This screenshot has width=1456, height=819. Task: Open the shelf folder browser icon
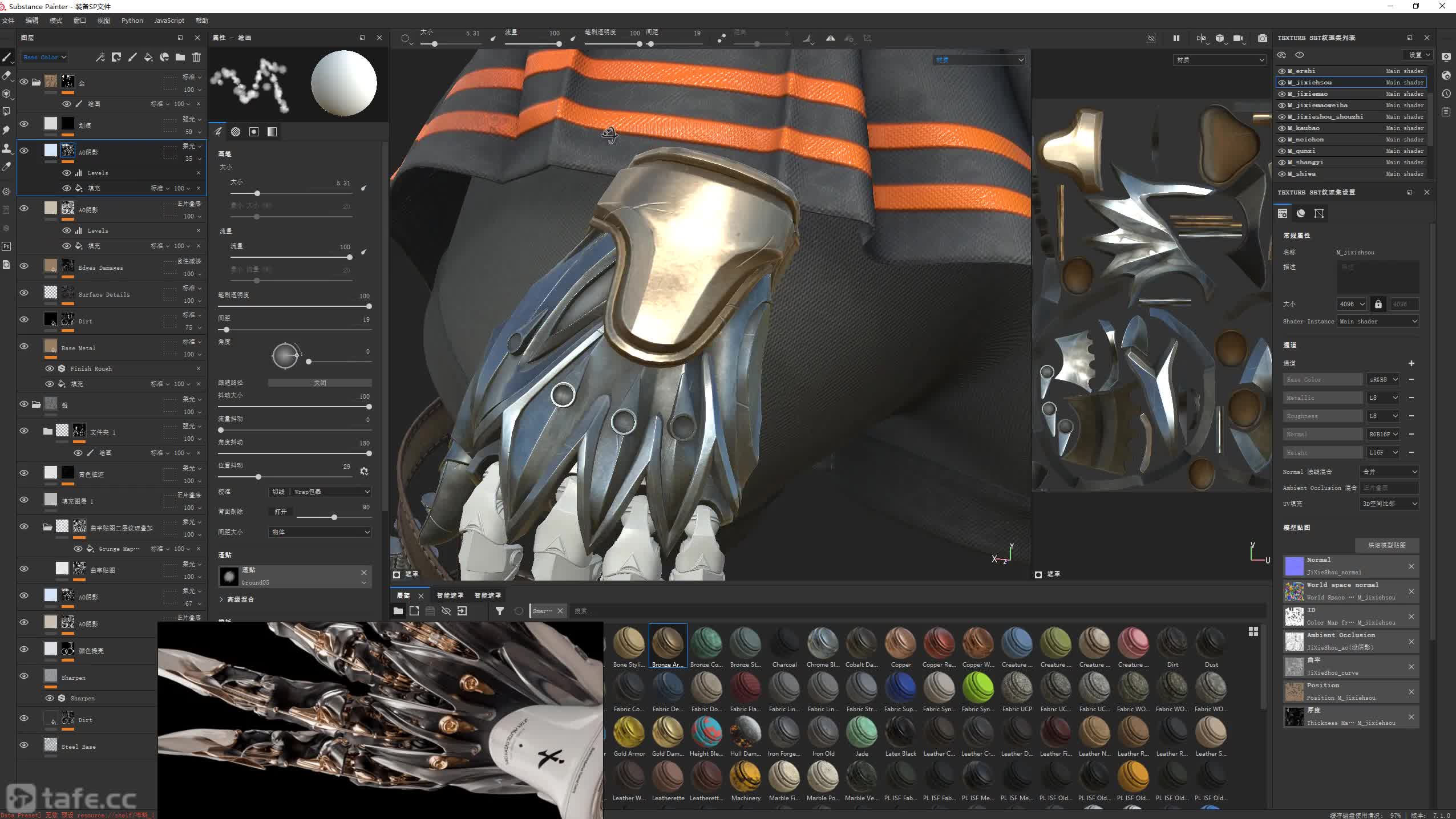(398, 611)
